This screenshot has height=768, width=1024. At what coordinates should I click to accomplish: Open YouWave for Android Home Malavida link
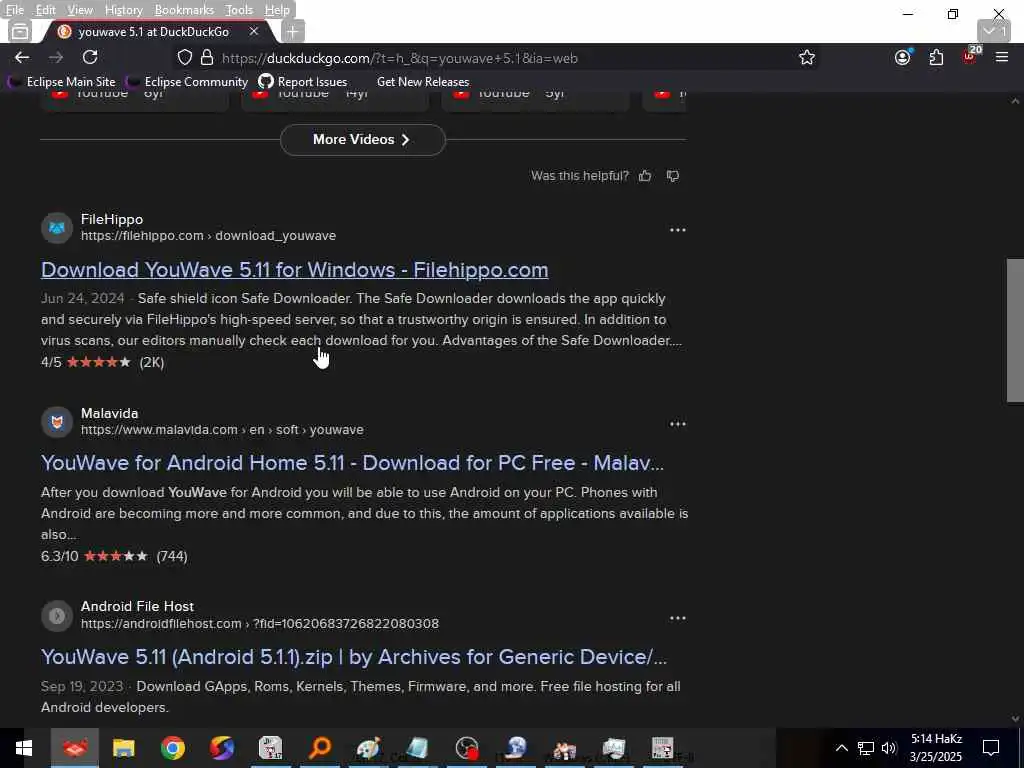[352, 463]
